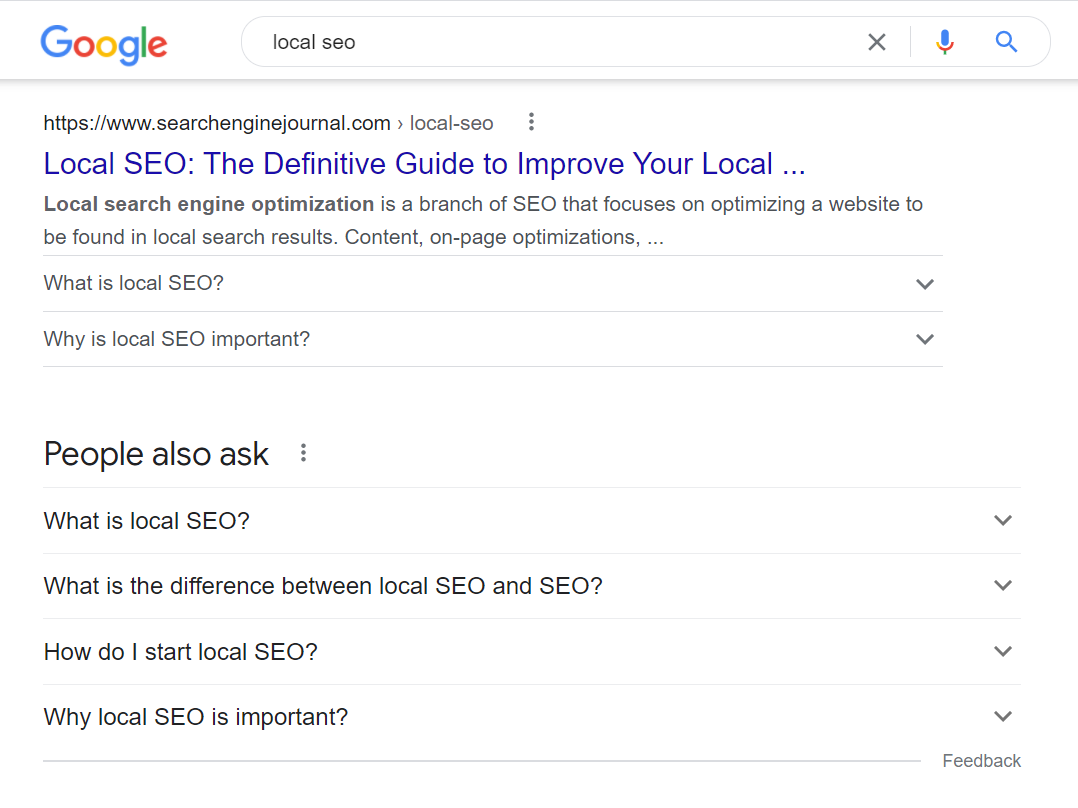Viewport: 1078px width, 808px height.
Task: Click the Feedback link
Action: pos(981,761)
